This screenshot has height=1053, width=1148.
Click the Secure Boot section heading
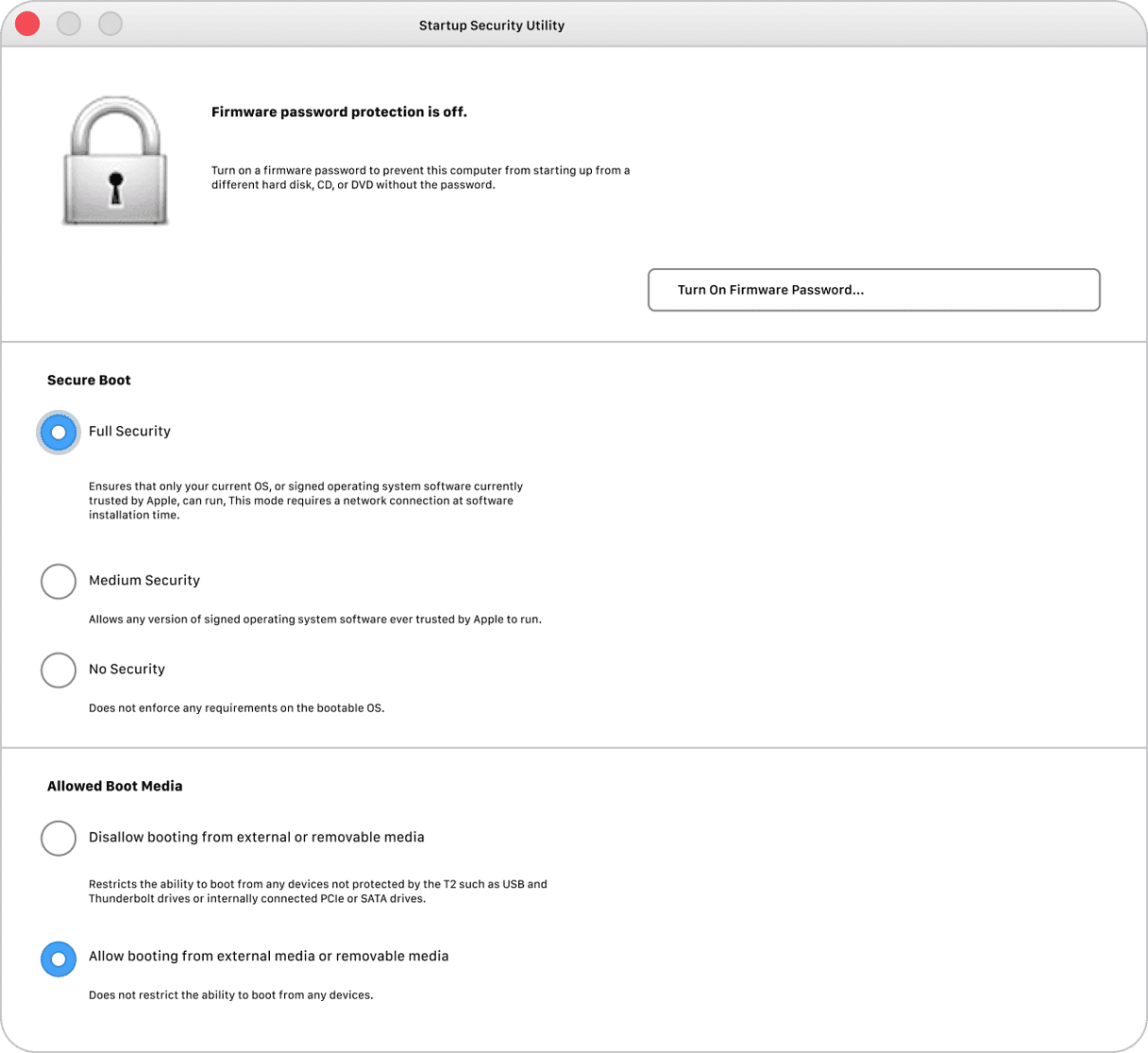pyautogui.click(x=89, y=381)
